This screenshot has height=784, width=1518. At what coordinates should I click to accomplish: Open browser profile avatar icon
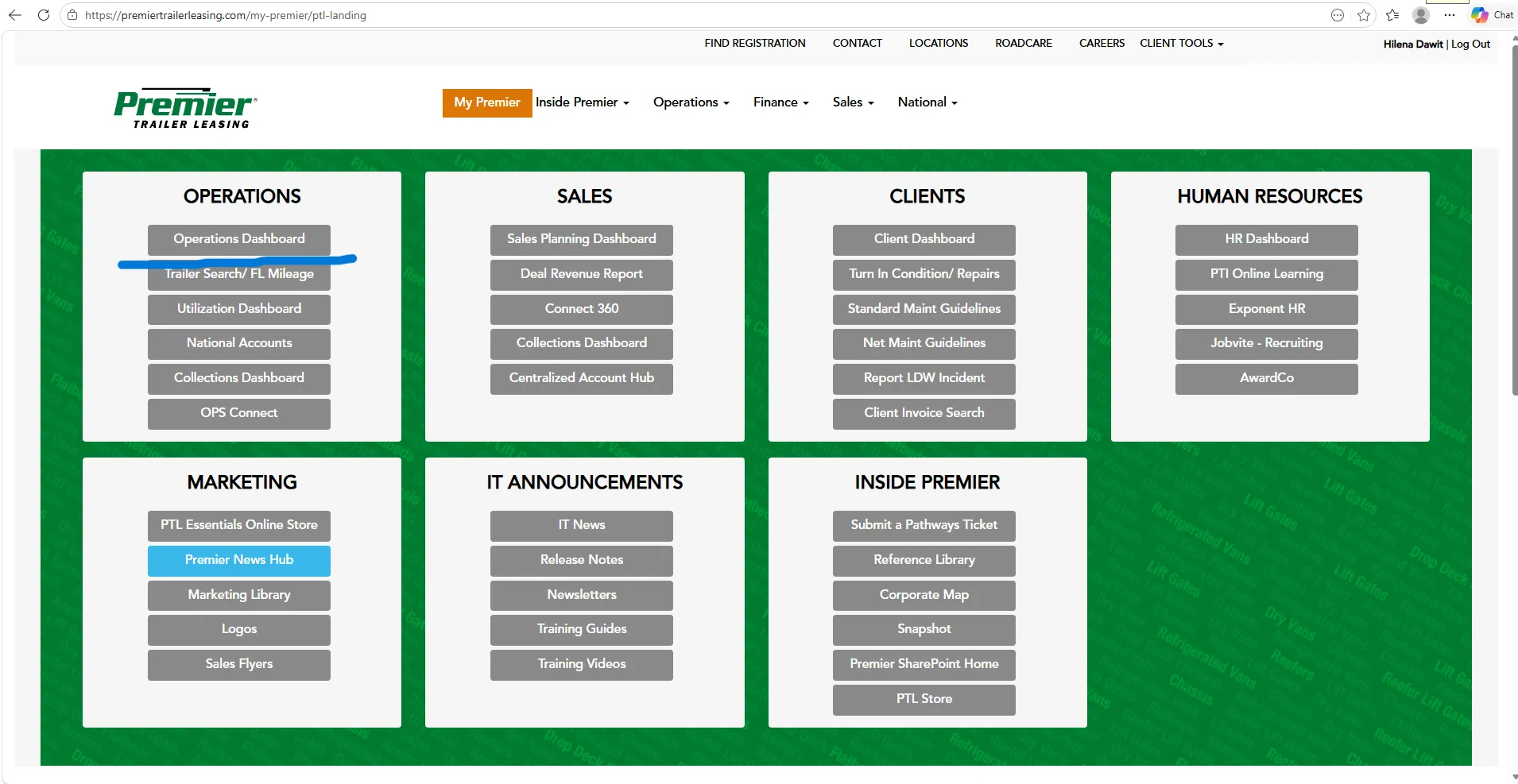(x=1421, y=15)
